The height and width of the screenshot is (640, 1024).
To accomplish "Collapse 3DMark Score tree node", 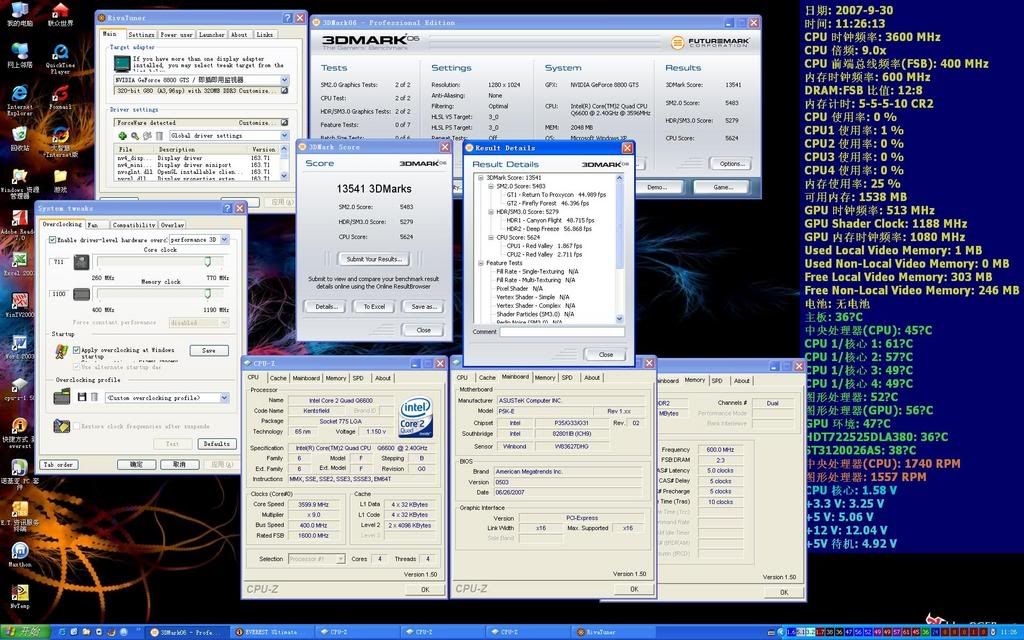I will tap(481, 178).
